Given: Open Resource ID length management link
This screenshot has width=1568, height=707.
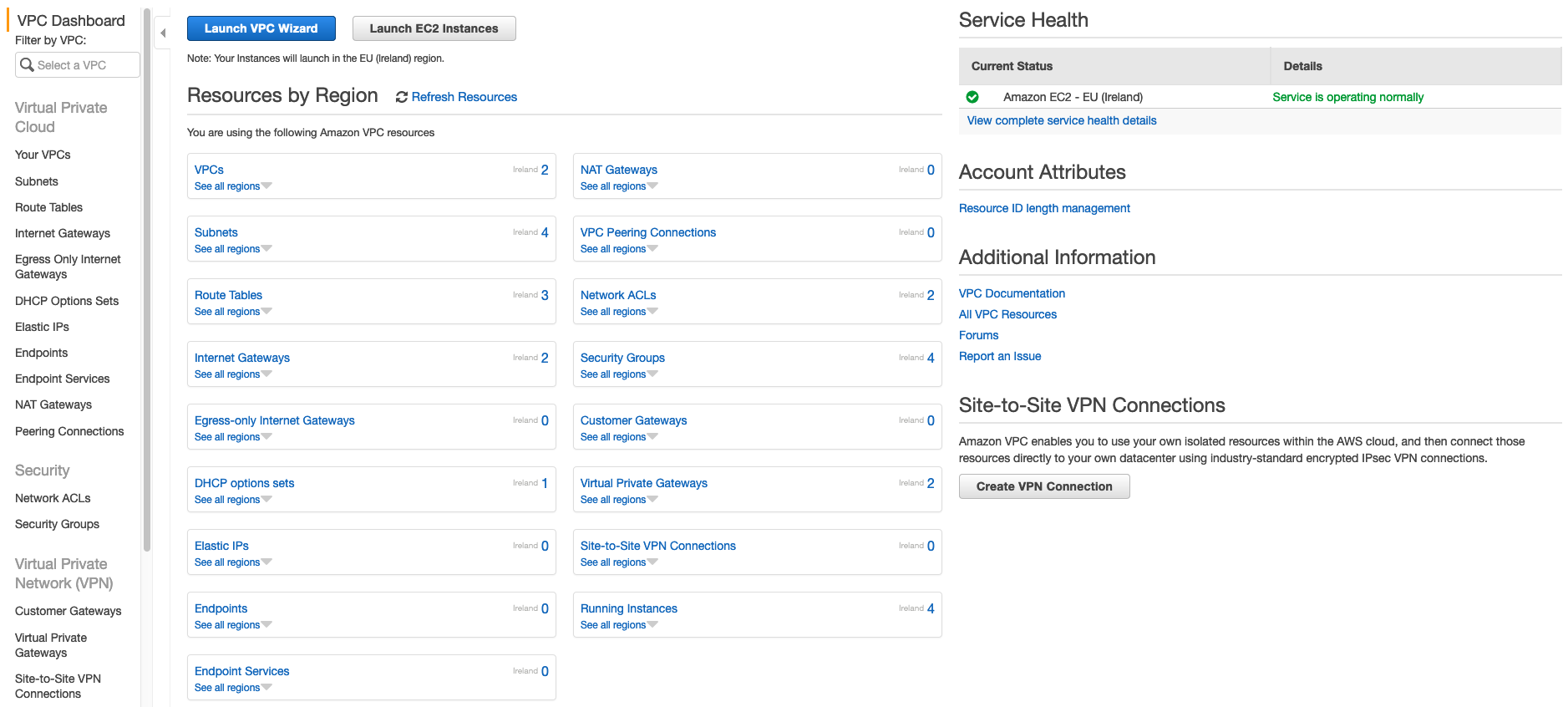Looking at the screenshot, I should 1044,208.
